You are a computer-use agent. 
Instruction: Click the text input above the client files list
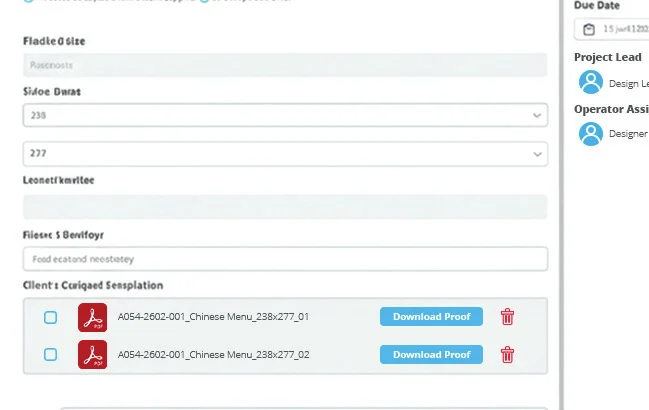click(x=285, y=259)
